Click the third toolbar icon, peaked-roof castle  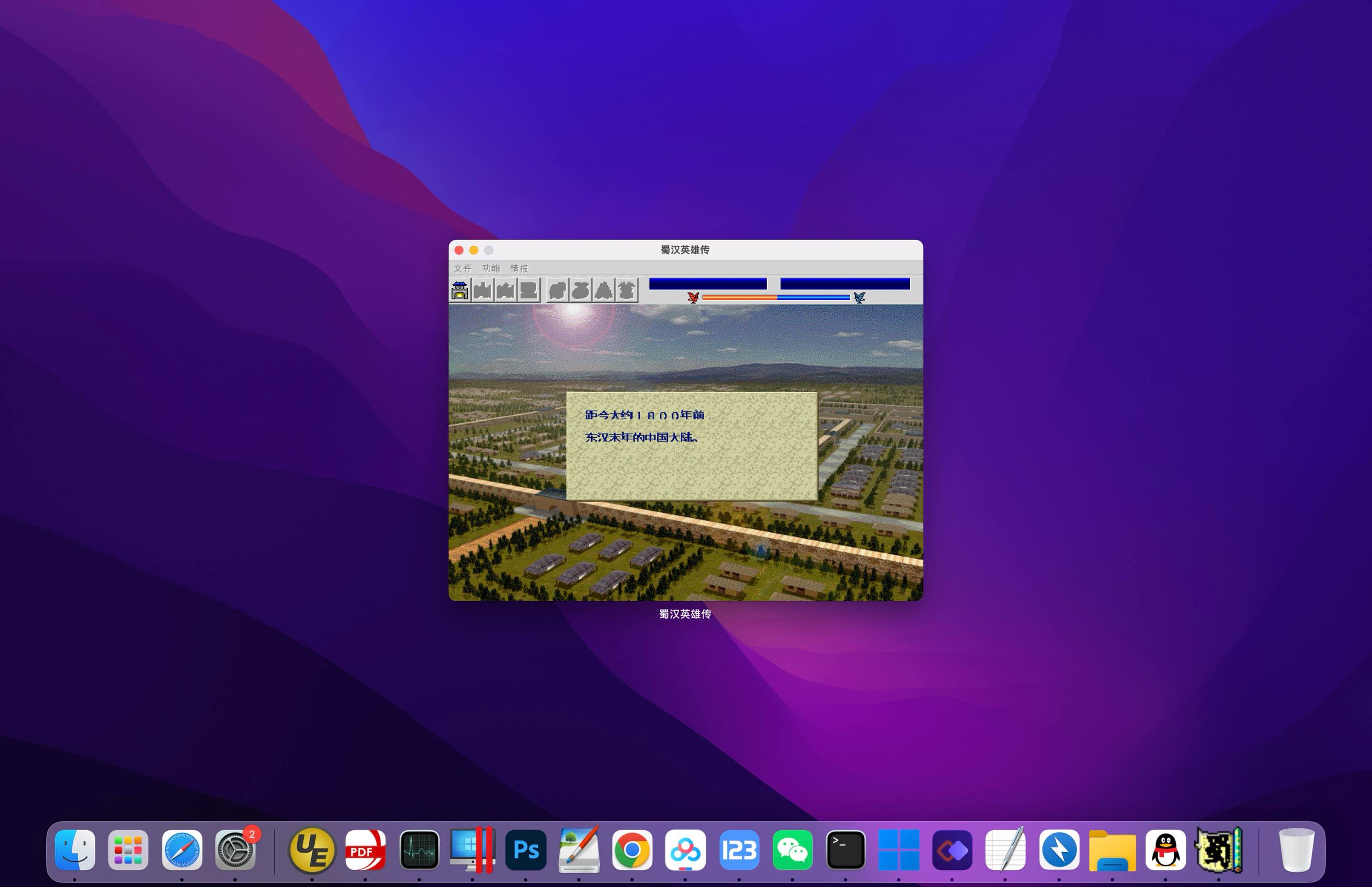click(506, 290)
